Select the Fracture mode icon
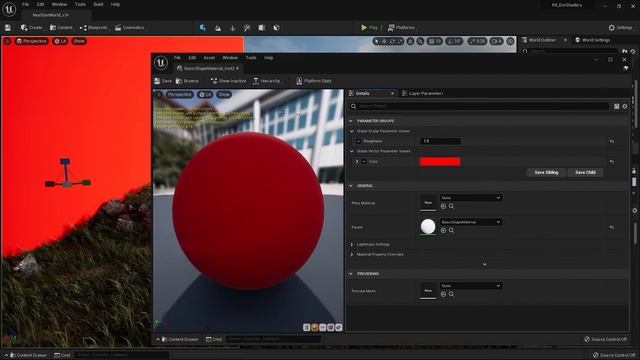 [x=262, y=28]
